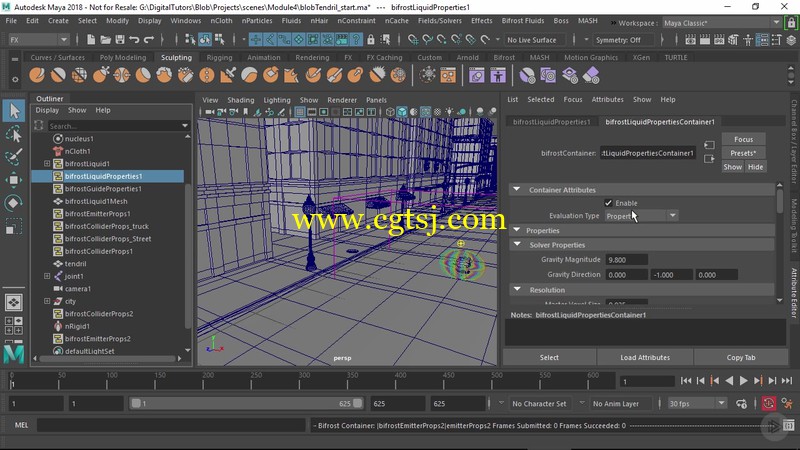This screenshot has height=450, width=800.
Task: Click the play forwards button
Action: [743, 381]
